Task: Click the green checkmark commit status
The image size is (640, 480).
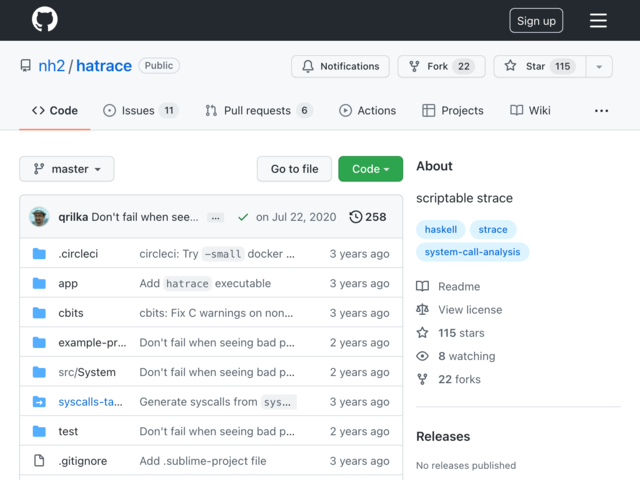Action: tap(243, 217)
